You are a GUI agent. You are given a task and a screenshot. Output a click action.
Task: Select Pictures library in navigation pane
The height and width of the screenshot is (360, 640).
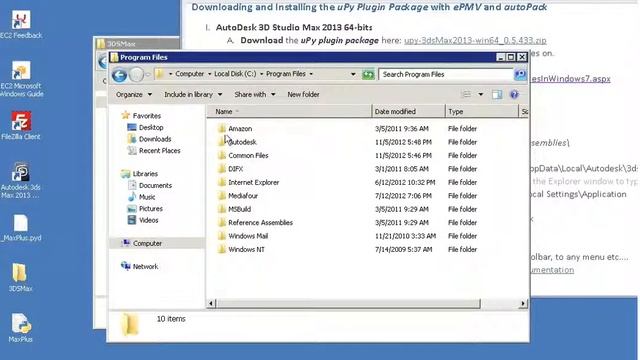145,209
